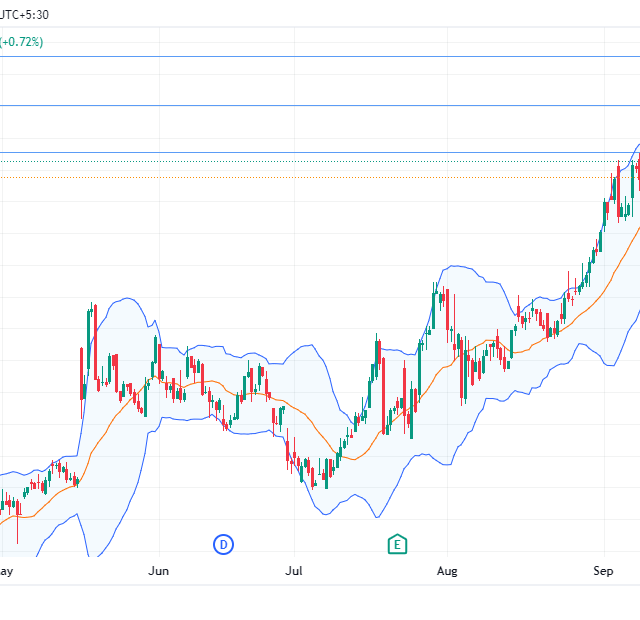
Task: Click the UTC+5:30 timezone label
Action: coord(24,15)
